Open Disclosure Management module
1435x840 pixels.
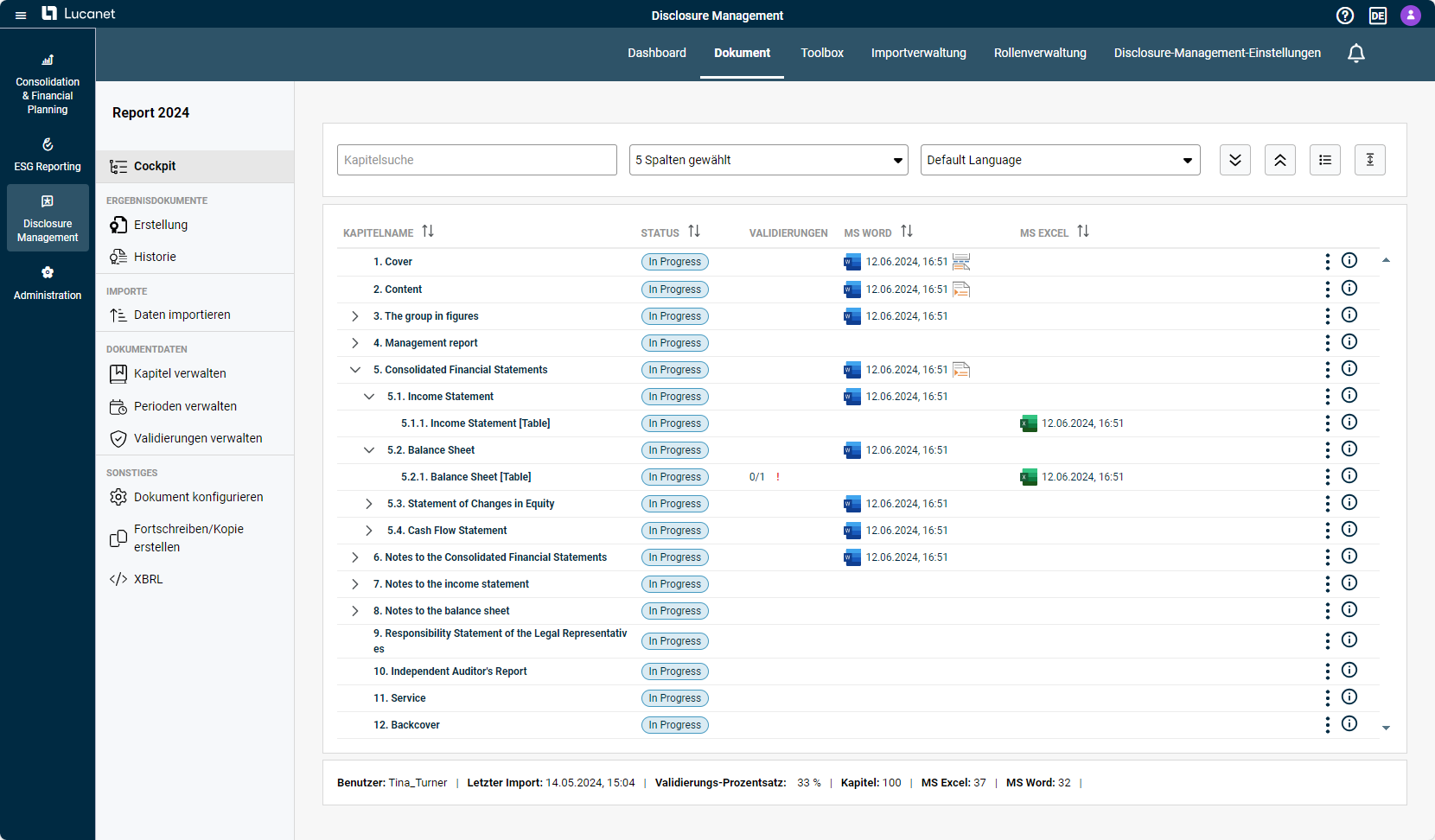48,219
